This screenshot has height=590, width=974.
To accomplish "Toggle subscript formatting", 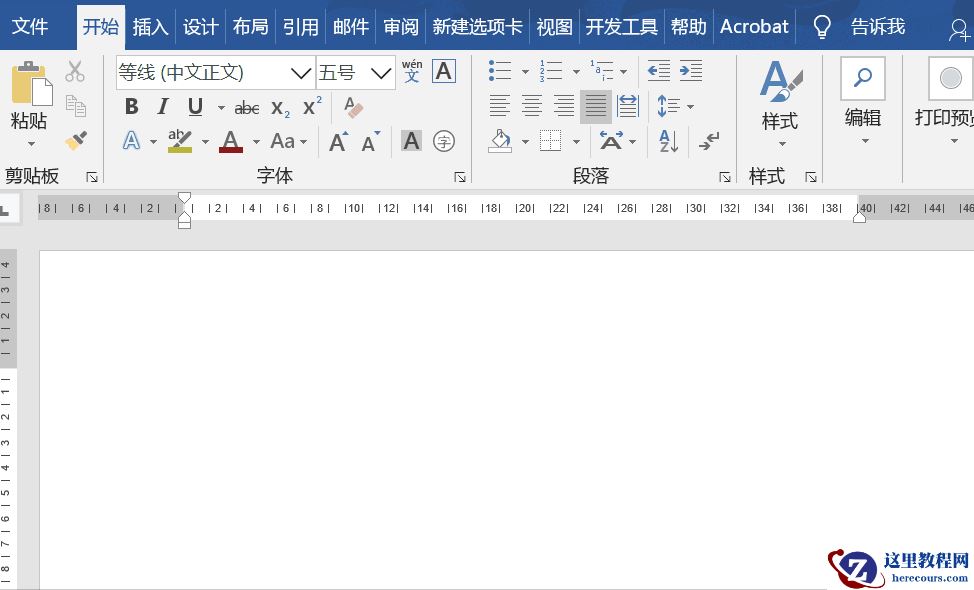I will point(280,108).
